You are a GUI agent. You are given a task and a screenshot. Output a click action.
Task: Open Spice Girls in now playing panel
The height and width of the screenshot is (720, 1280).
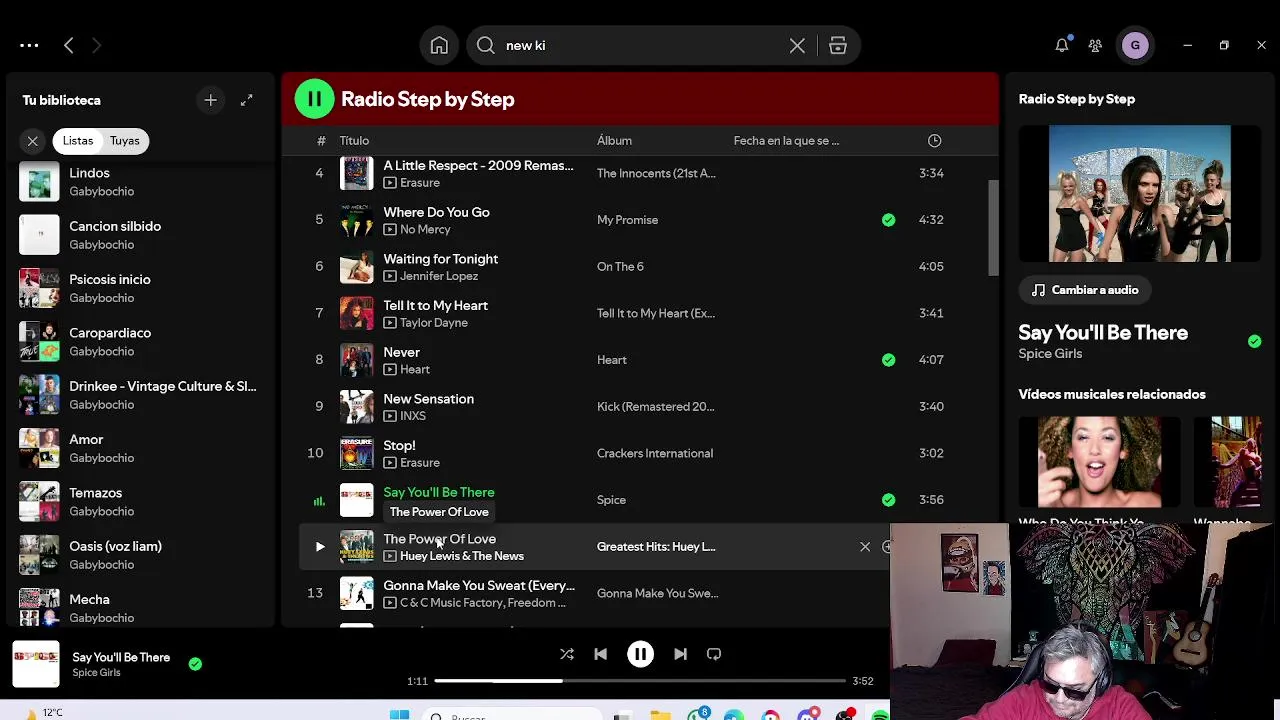1050,354
